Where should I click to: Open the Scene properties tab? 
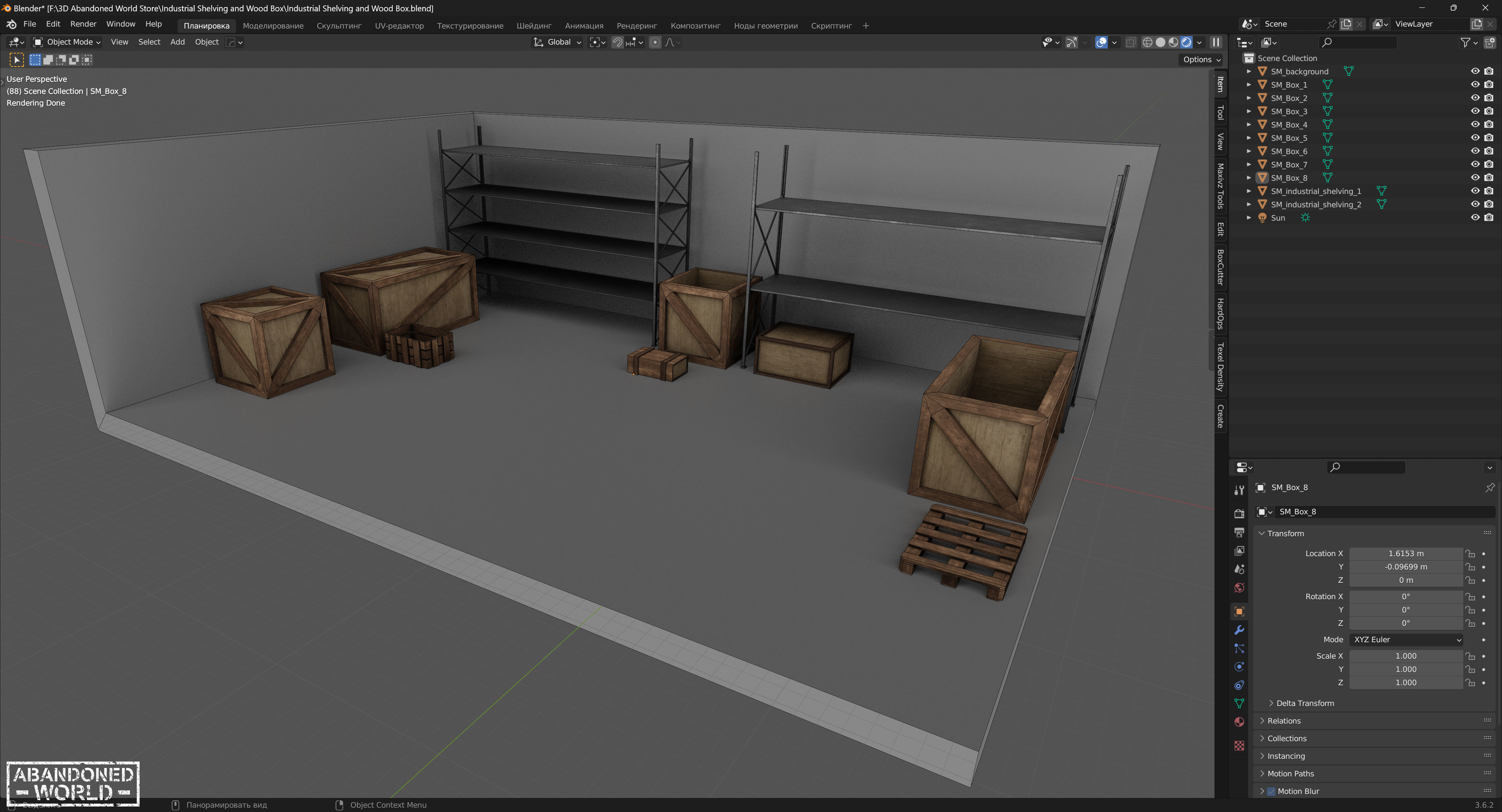pyautogui.click(x=1239, y=569)
